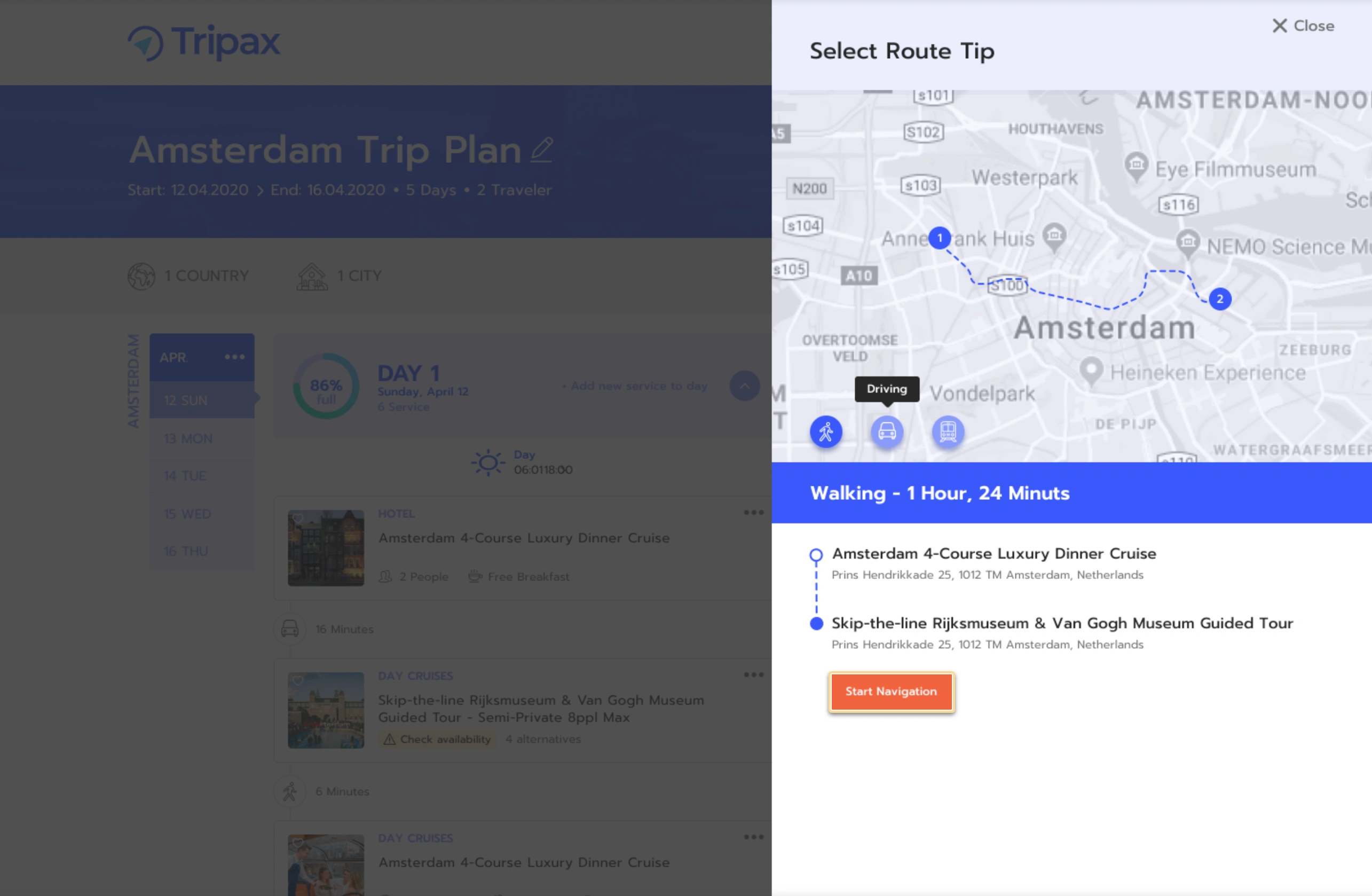Select the 12 SUN day tab
Image resolution: width=1372 pixels, height=896 pixels.
click(202, 399)
